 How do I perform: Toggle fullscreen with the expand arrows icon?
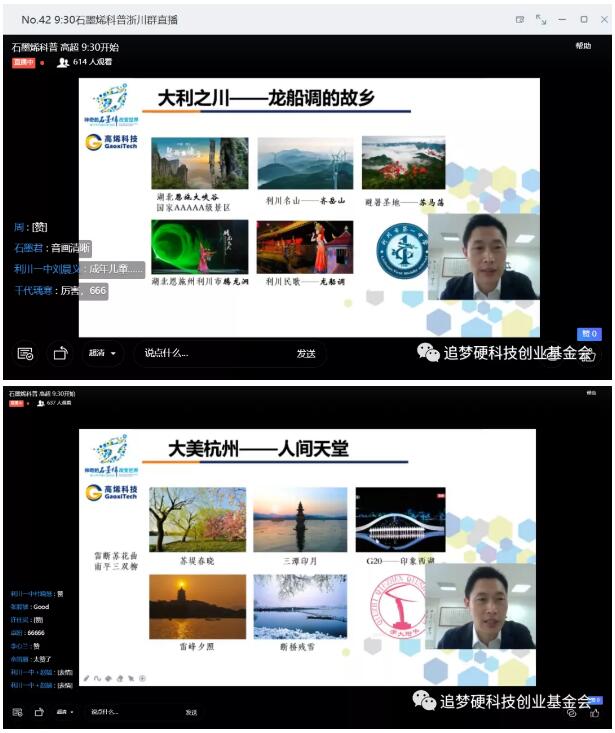tap(541, 19)
